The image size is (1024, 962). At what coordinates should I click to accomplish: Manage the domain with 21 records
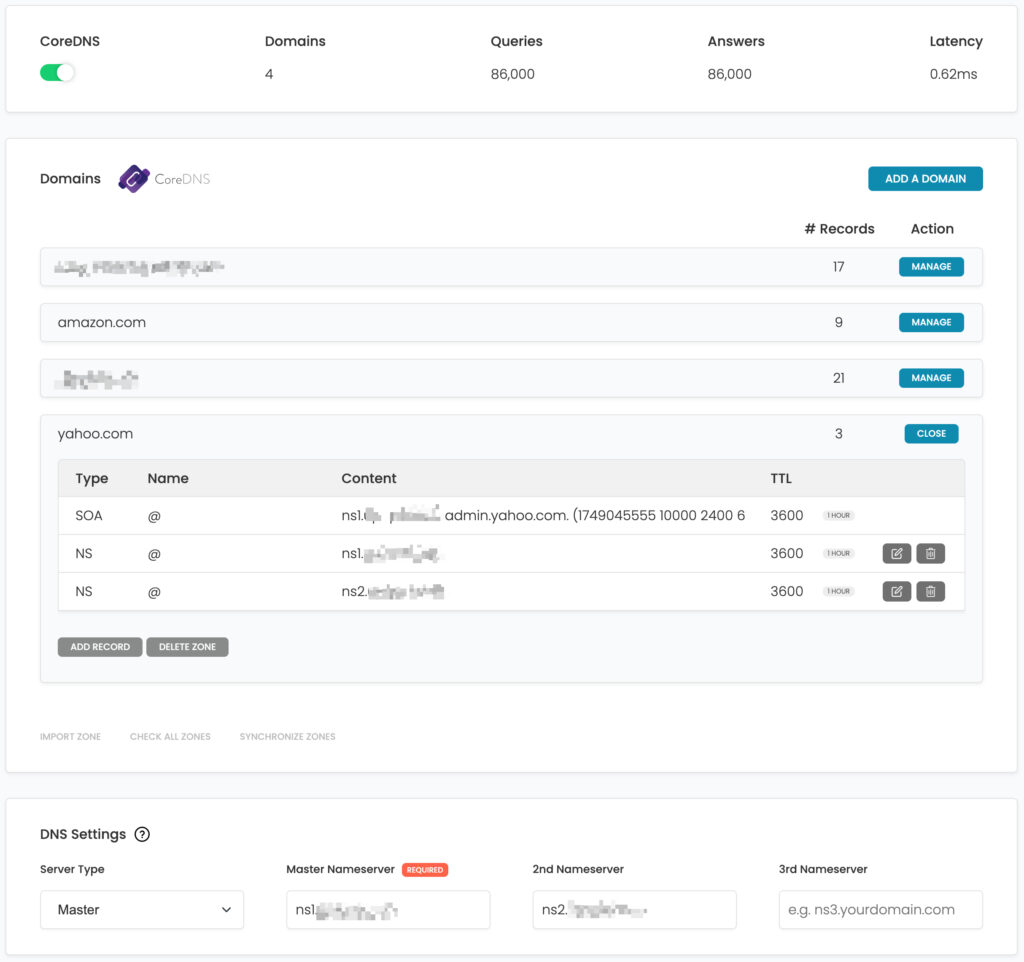click(x=930, y=378)
